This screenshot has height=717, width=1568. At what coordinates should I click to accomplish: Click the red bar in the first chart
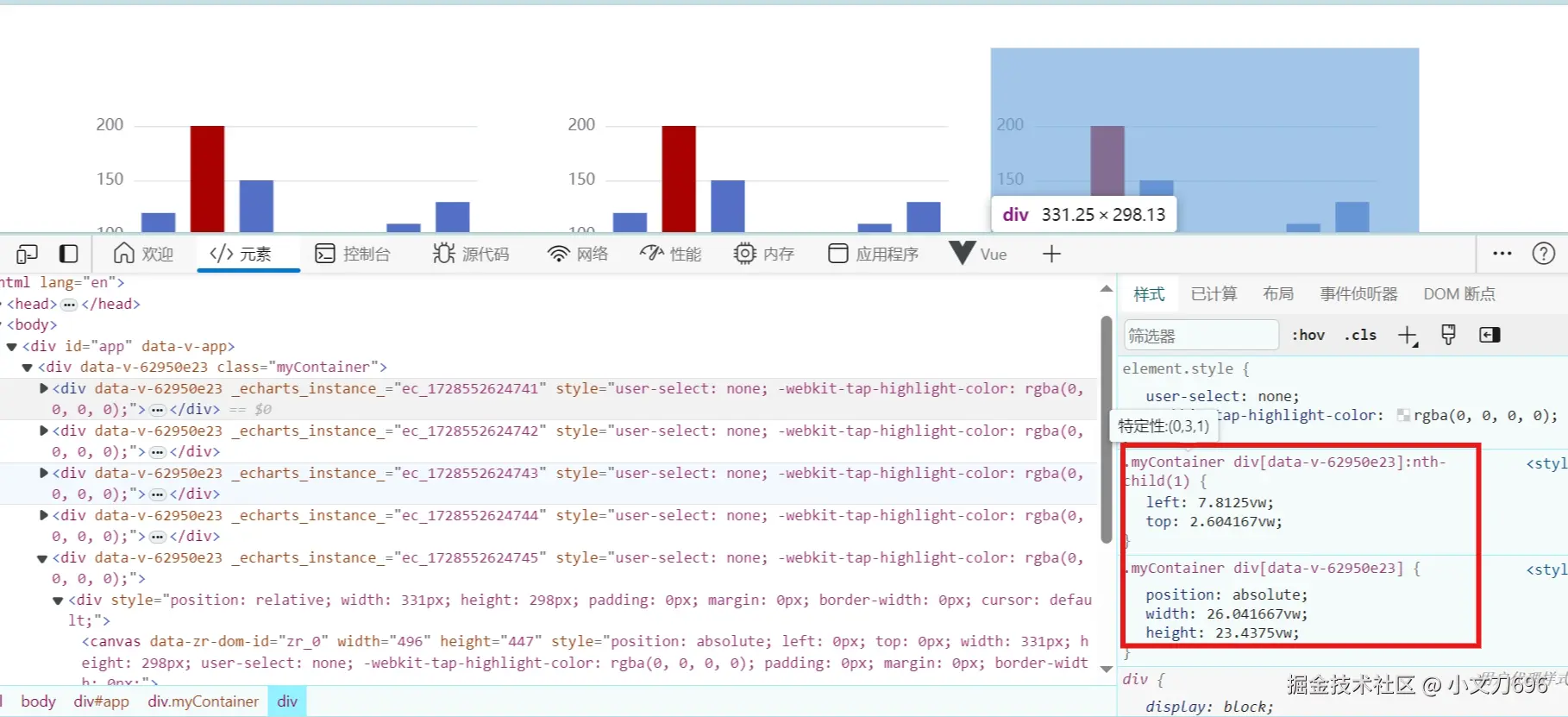click(x=207, y=179)
